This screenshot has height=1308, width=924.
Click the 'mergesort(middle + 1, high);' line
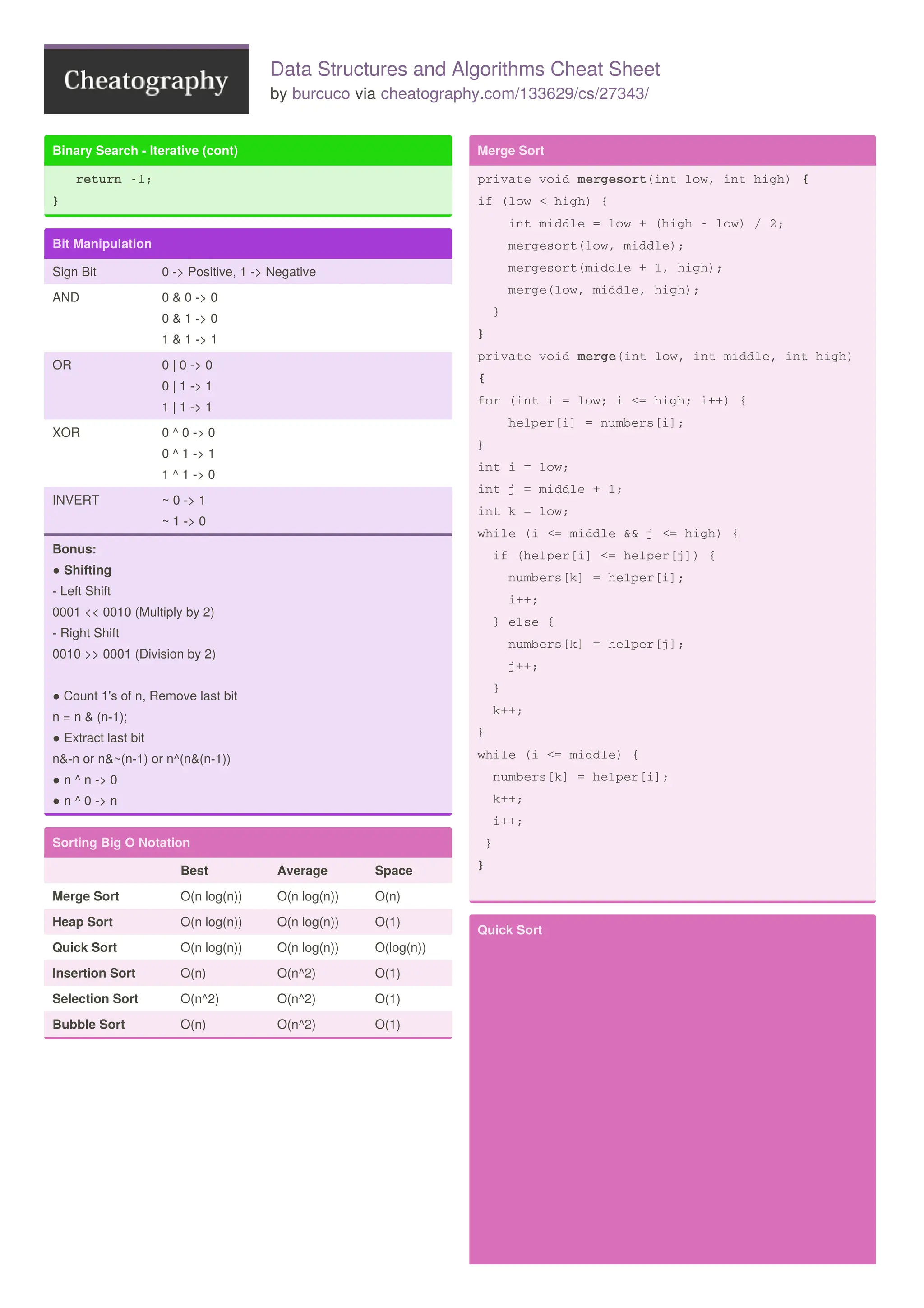(615, 268)
